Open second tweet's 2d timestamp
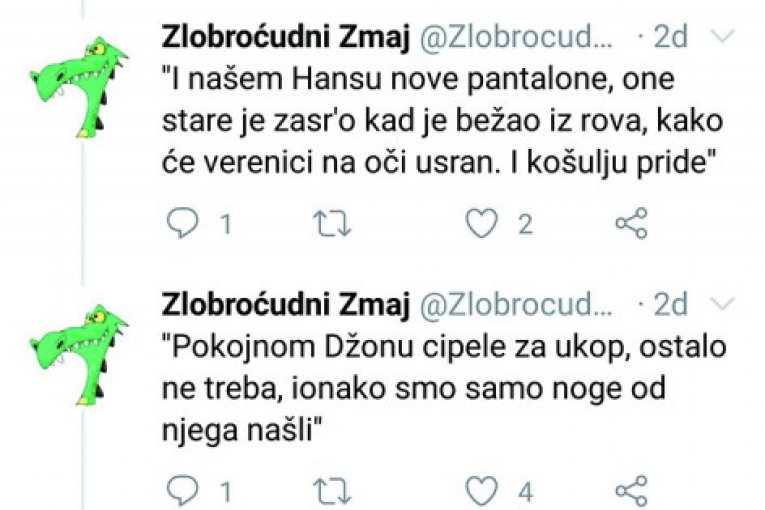Viewport: 765px width, 510px height. 670,304
